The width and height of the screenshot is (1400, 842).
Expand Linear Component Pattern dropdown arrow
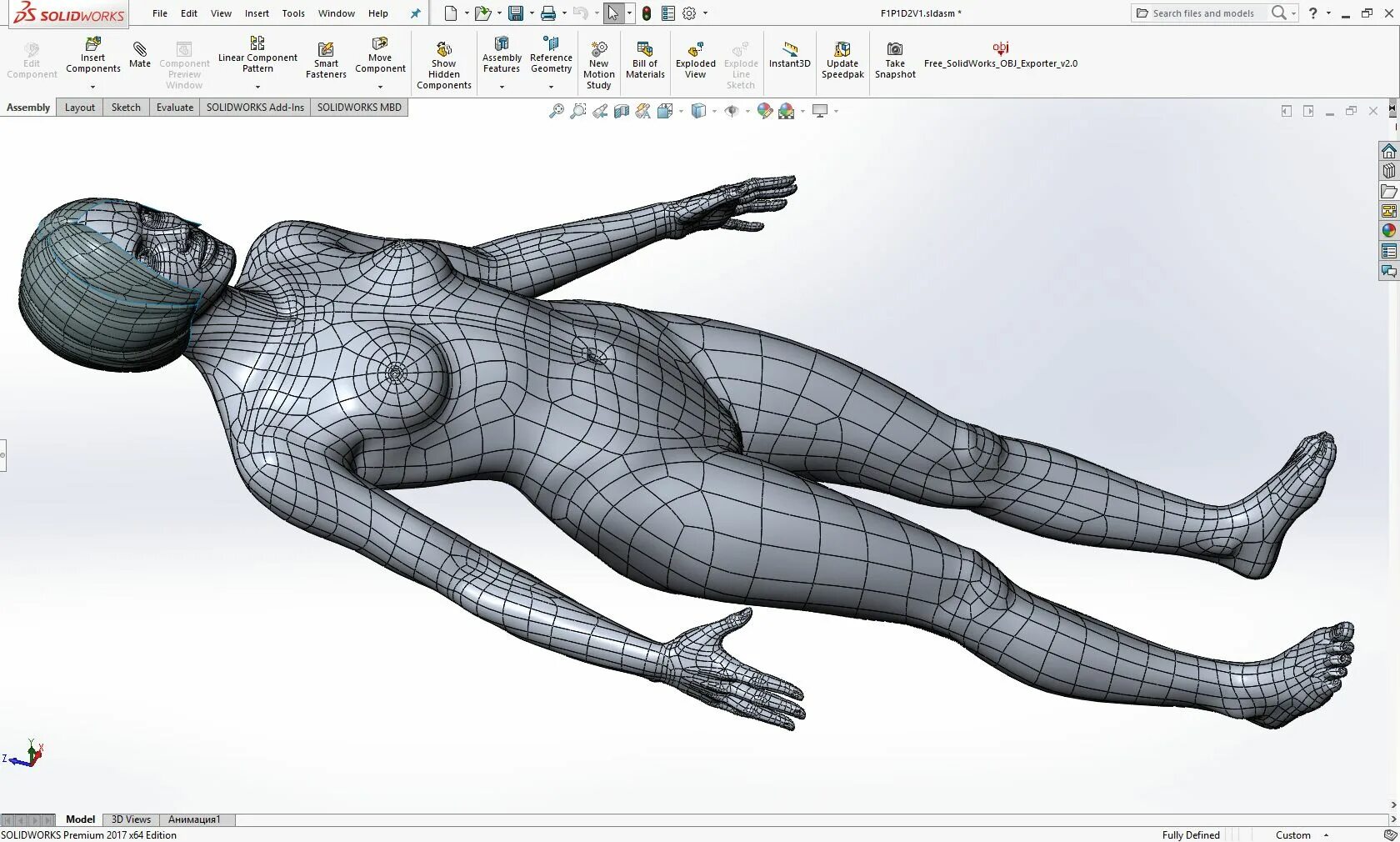tap(257, 87)
